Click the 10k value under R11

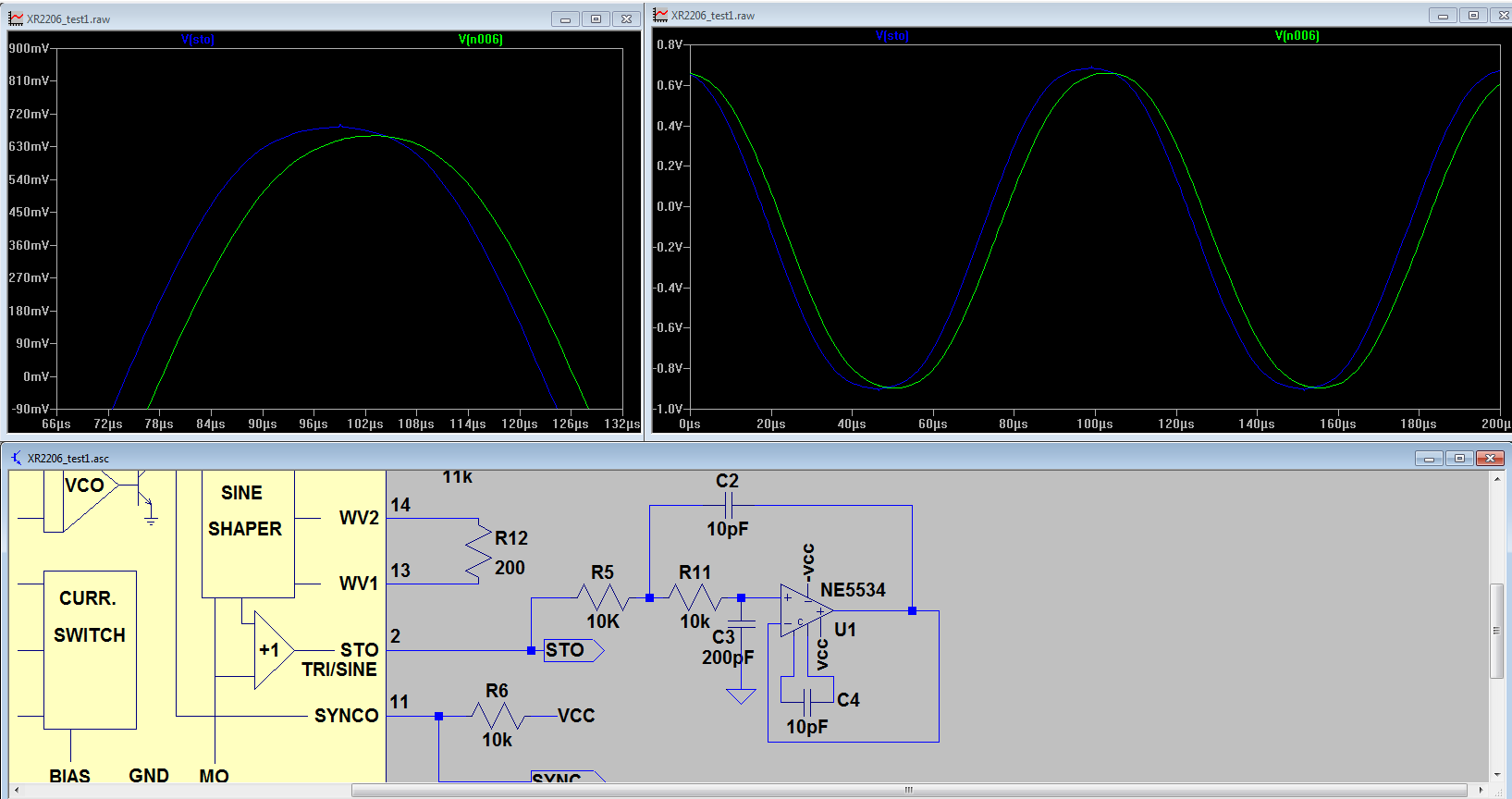point(695,621)
